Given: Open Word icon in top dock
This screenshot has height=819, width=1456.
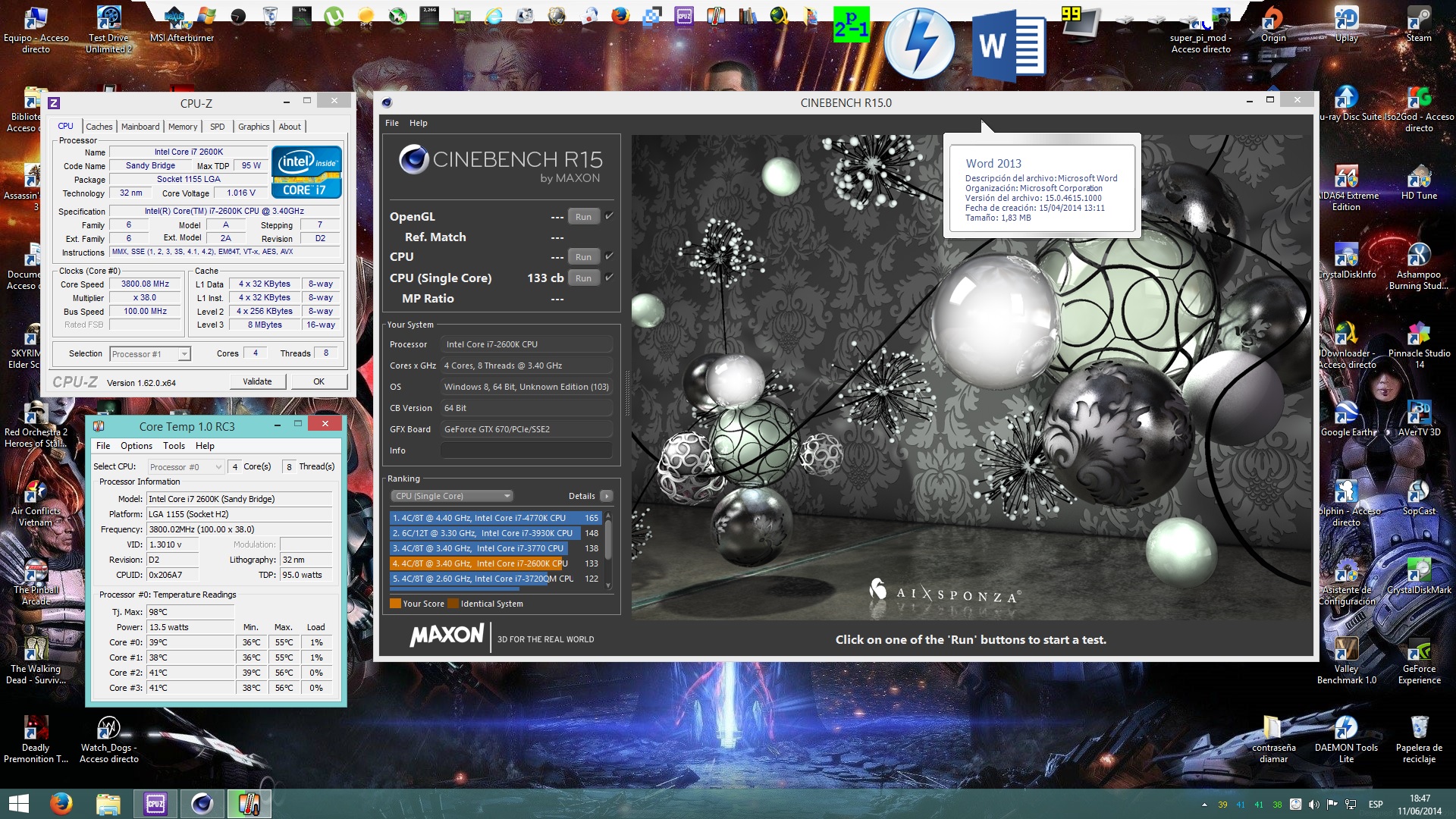Looking at the screenshot, I should point(1008,47).
